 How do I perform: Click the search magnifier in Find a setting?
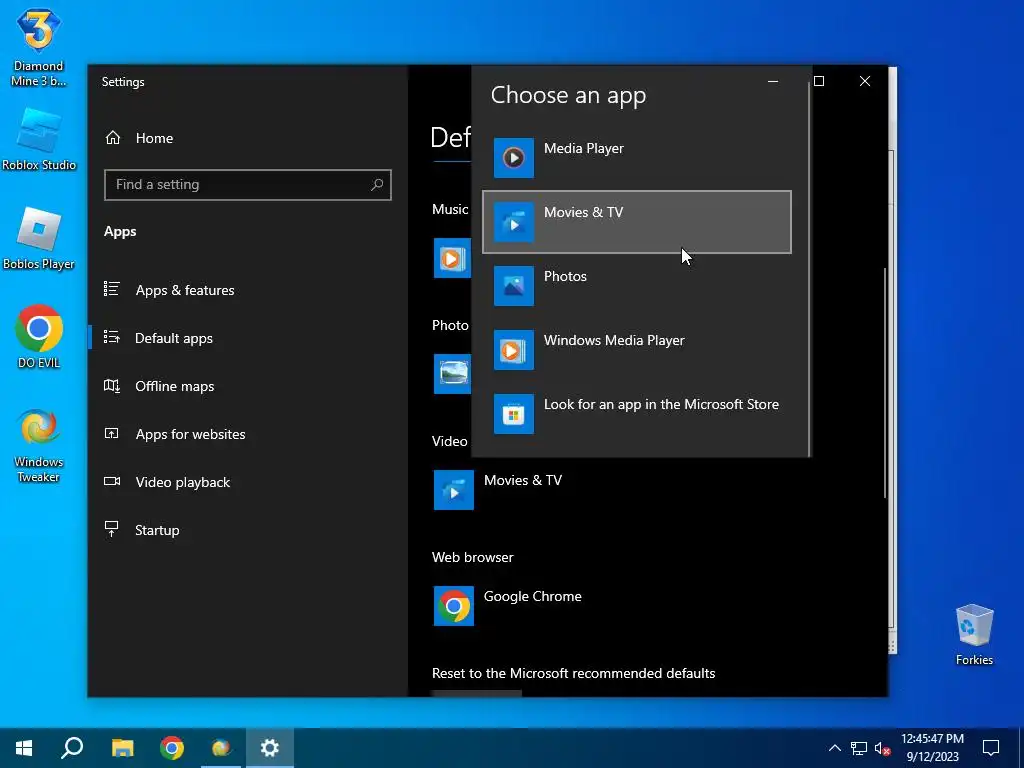tap(377, 185)
